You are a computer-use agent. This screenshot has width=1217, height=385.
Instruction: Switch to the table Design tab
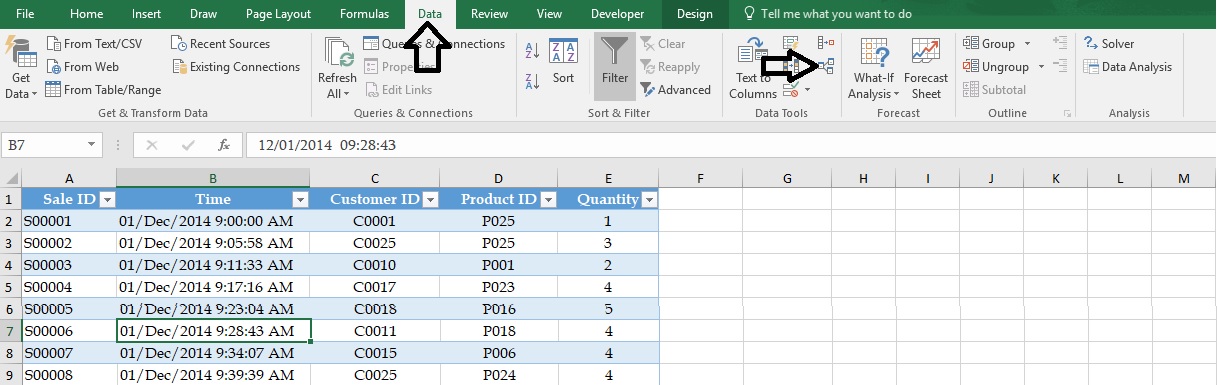pyautogui.click(x=694, y=14)
